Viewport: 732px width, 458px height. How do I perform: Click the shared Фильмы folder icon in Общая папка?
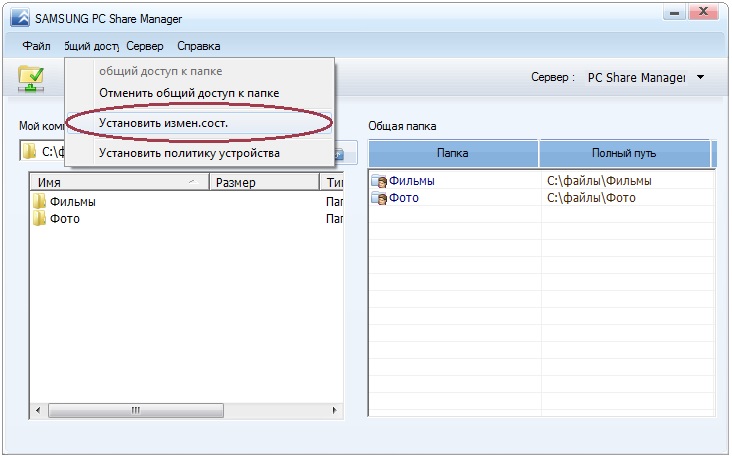[379, 181]
